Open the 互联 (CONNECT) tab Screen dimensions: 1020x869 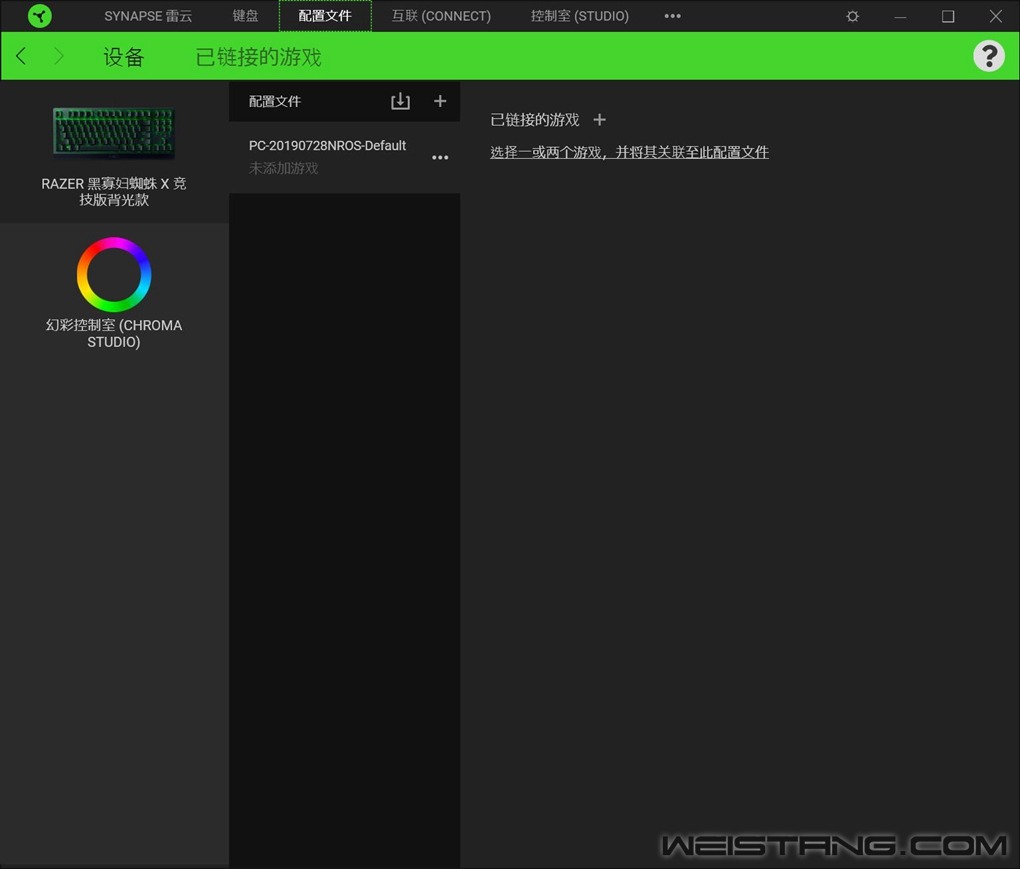[x=441, y=16]
